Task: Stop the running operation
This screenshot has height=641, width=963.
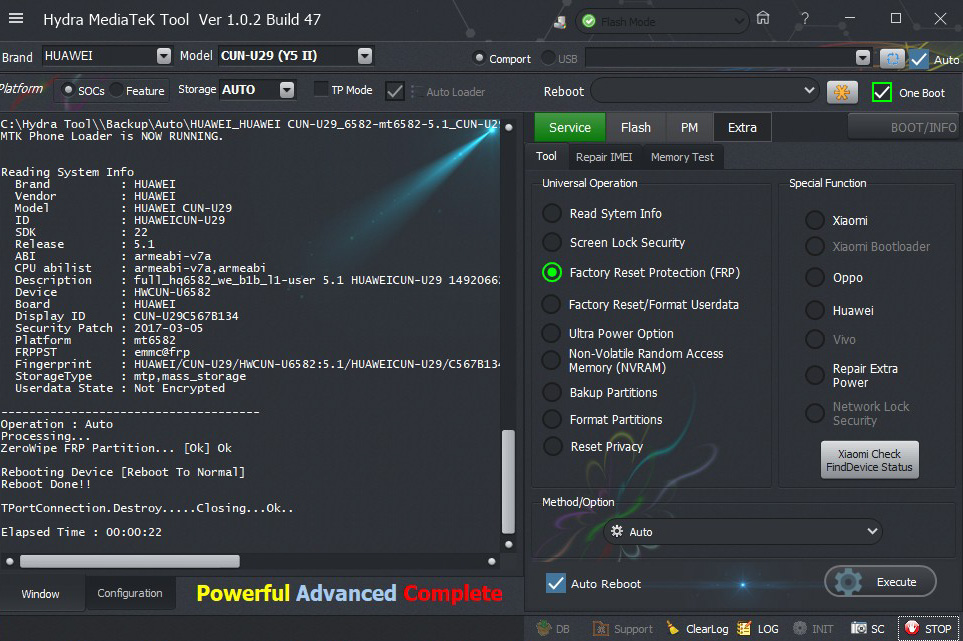Action: [929, 629]
